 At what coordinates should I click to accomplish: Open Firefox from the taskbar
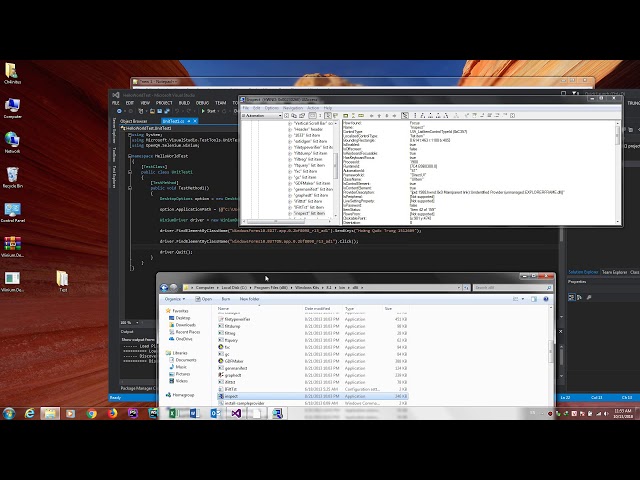click(112, 413)
